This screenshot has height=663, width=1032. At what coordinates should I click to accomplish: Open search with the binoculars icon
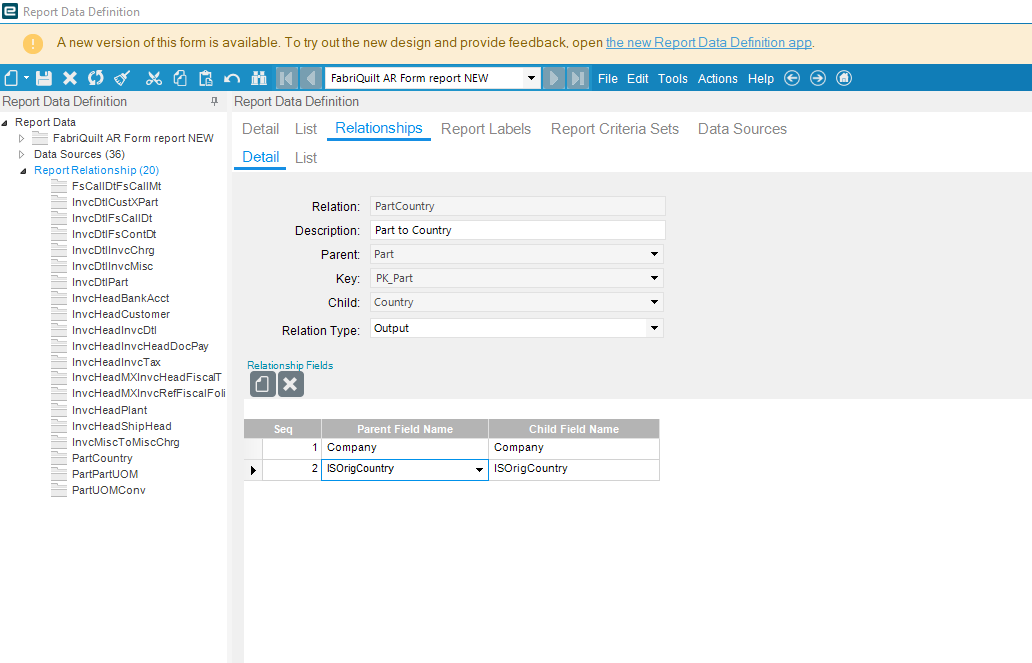click(259, 78)
